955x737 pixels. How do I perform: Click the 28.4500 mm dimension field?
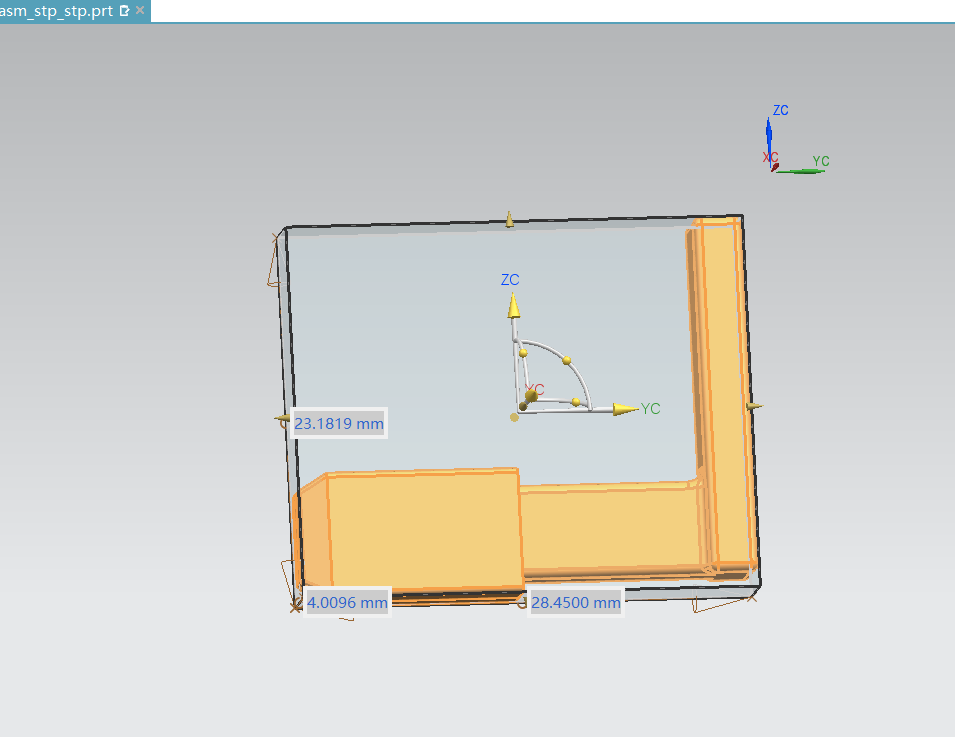pos(575,603)
